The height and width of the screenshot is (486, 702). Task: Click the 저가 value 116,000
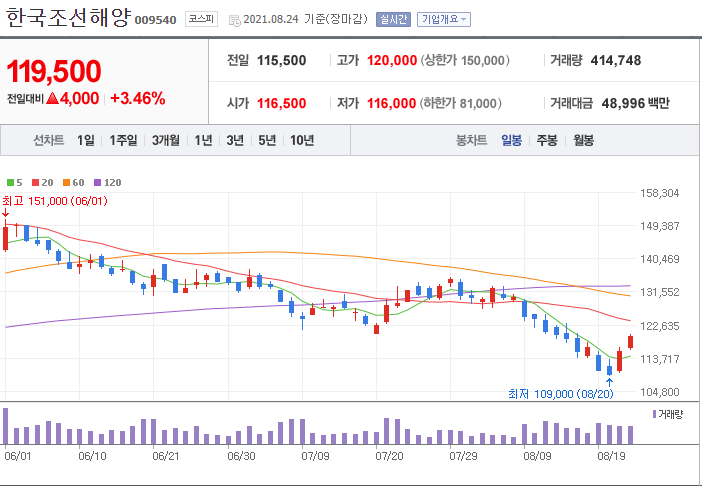[392, 103]
